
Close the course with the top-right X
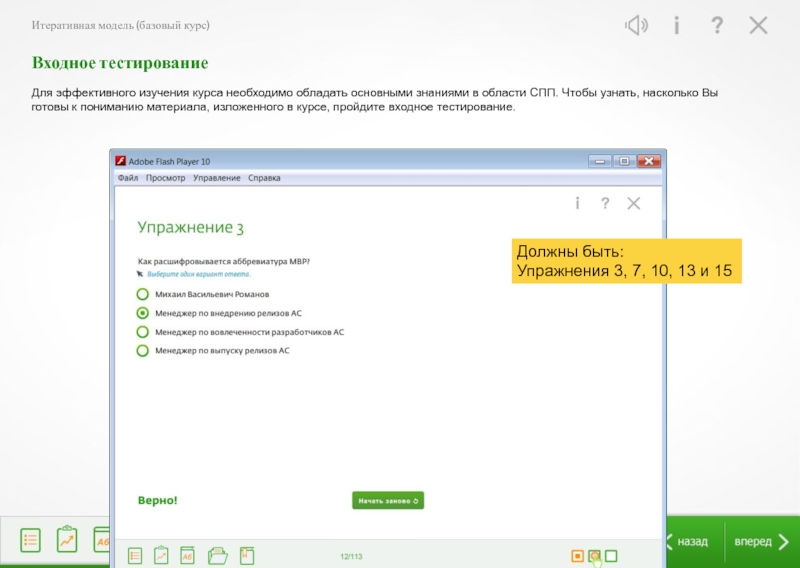(758, 25)
